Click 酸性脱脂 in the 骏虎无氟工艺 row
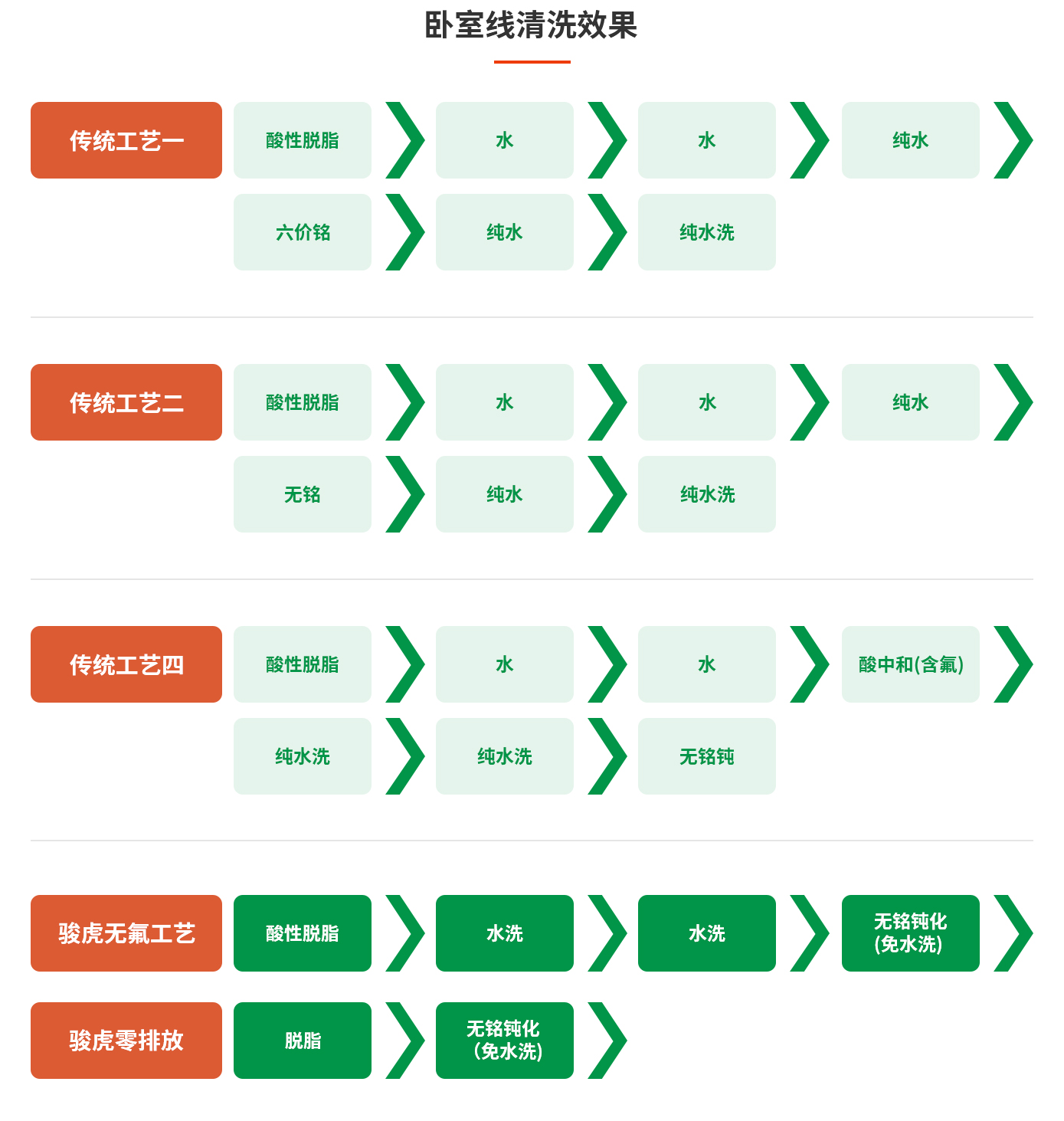The image size is (1064, 1121). [x=303, y=933]
